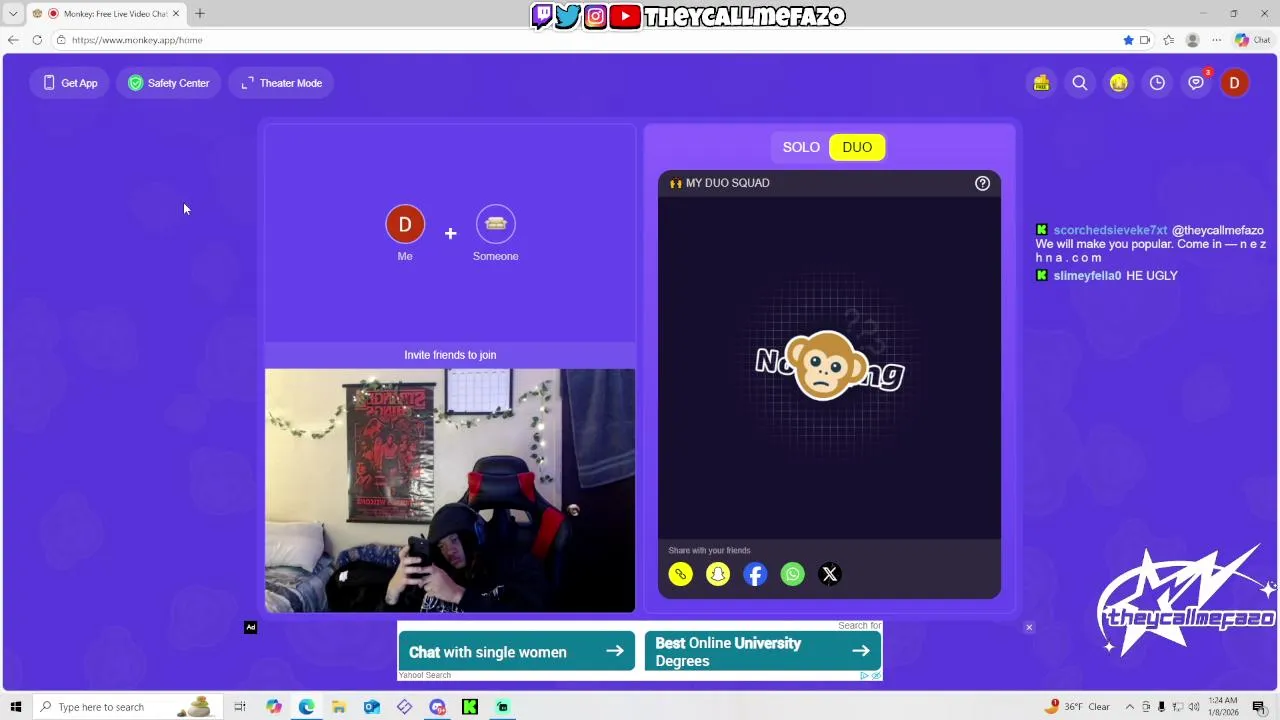
Task: Toggle the favorite star in address bar
Action: [1128, 40]
